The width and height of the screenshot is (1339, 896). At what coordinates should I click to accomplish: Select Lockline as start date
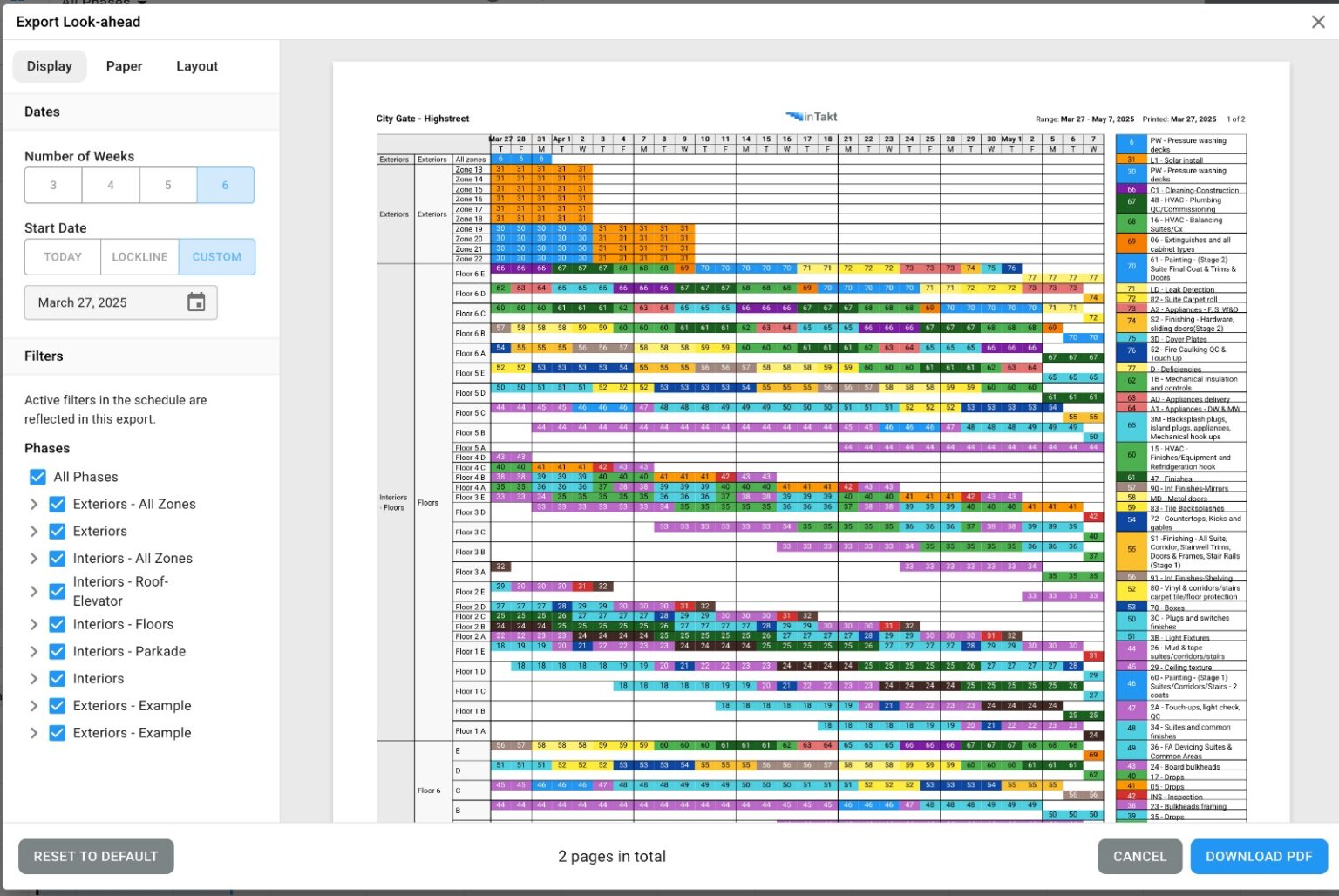[139, 256]
